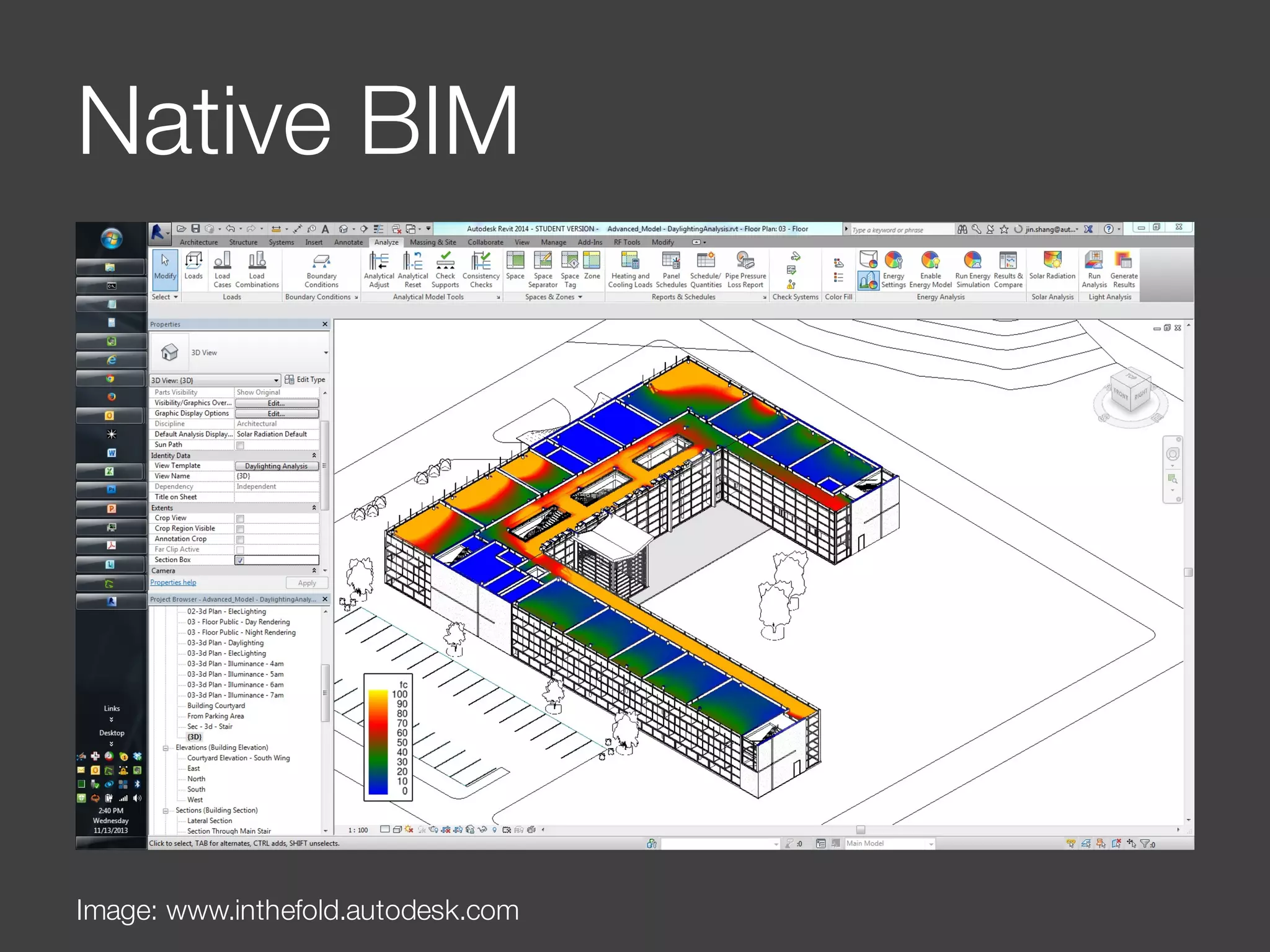This screenshot has width=1270, height=952.
Task: Click the Edit Type button
Action: point(305,379)
